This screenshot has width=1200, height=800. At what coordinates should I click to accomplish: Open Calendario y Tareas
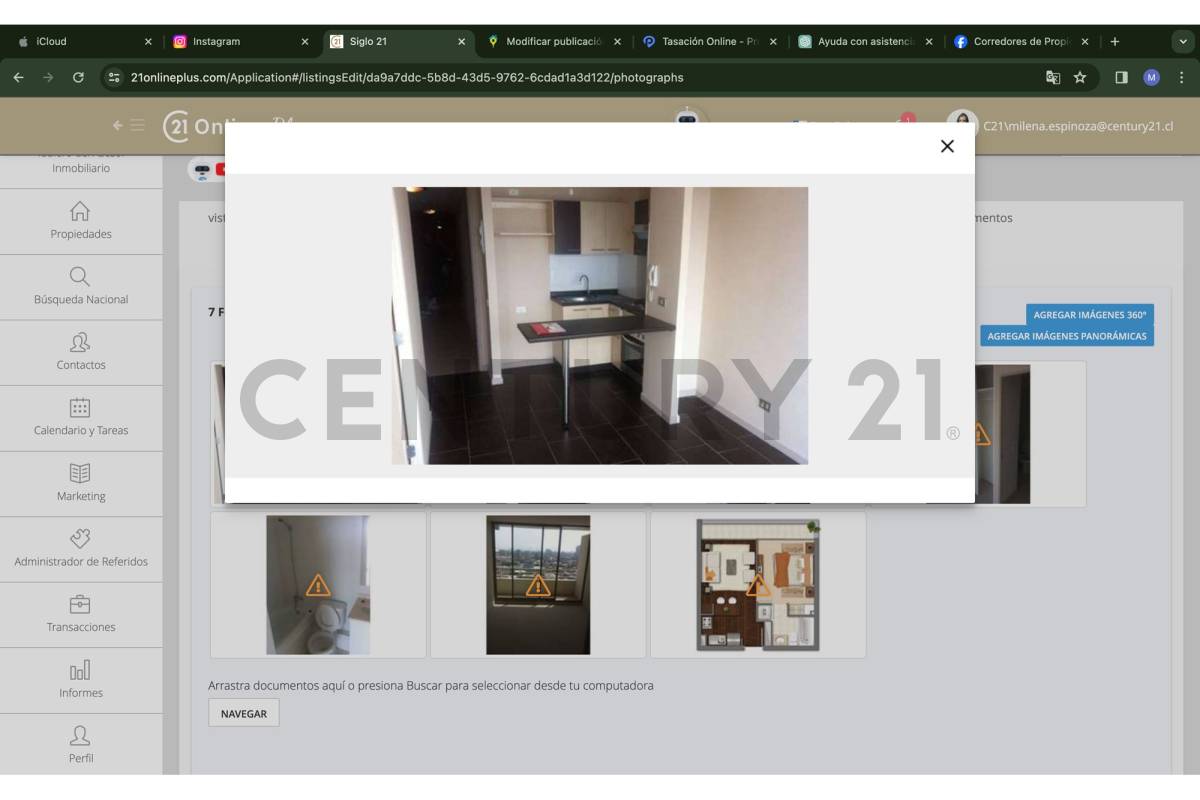(81, 418)
